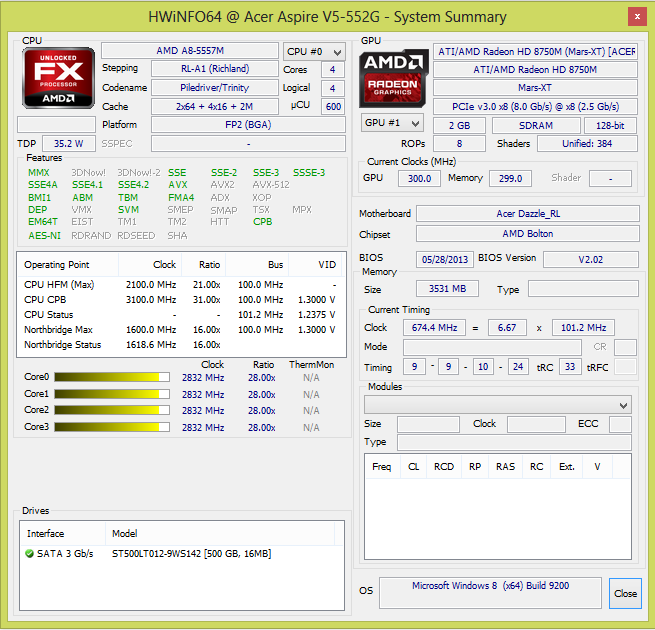655x630 pixels.
Task: Select the CPU CPB operating point row
Action: pos(181,300)
